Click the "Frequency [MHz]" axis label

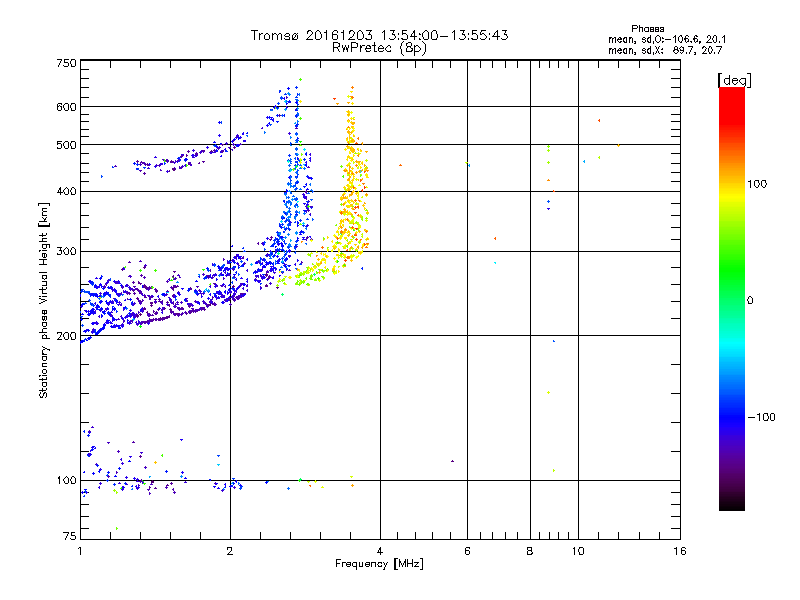tap(379, 564)
